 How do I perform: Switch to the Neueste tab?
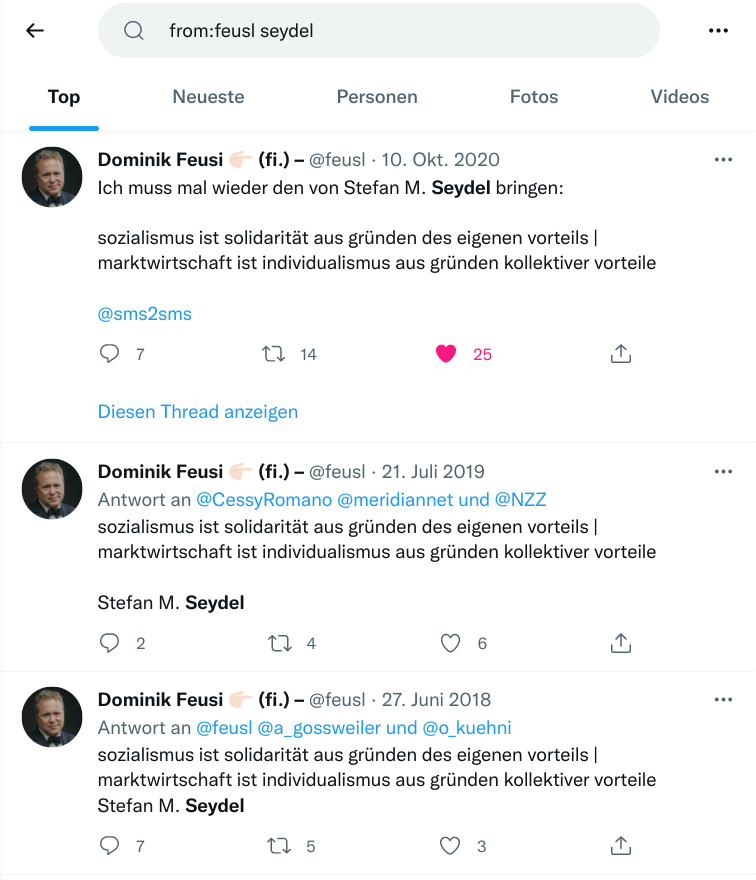pos(208,97)
